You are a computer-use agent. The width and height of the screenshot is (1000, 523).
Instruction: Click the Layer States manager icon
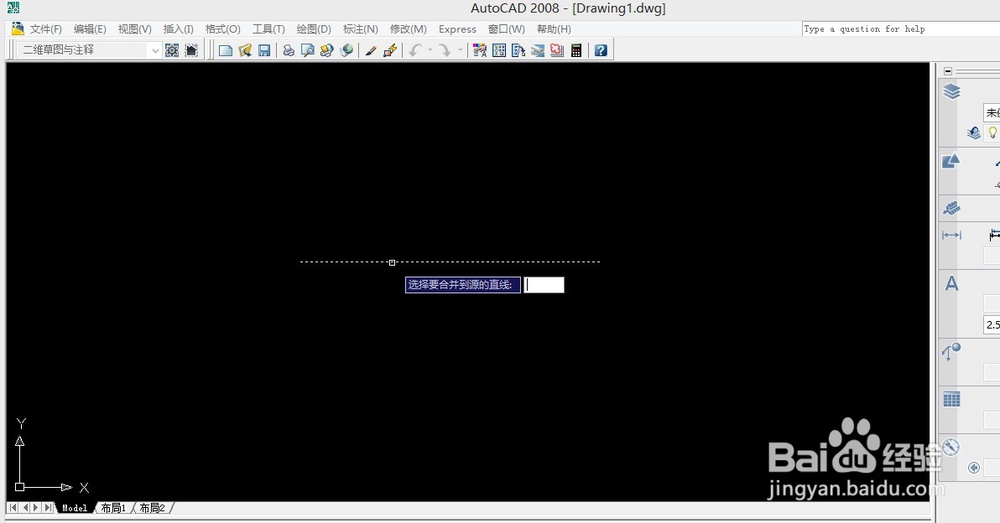974,133
